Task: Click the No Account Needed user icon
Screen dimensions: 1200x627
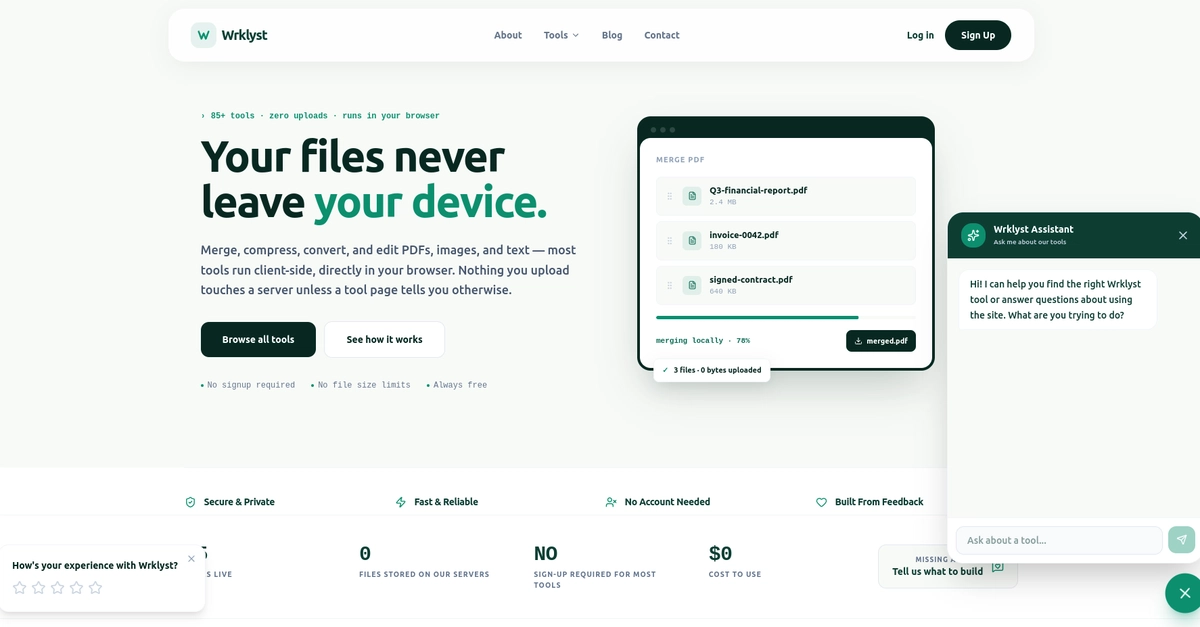Action: pyautogui.click(x=611, y=502)
